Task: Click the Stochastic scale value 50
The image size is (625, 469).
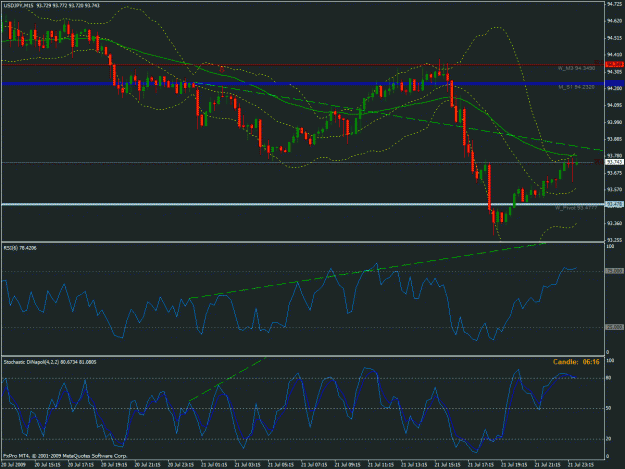Action: tap(609, 408)
